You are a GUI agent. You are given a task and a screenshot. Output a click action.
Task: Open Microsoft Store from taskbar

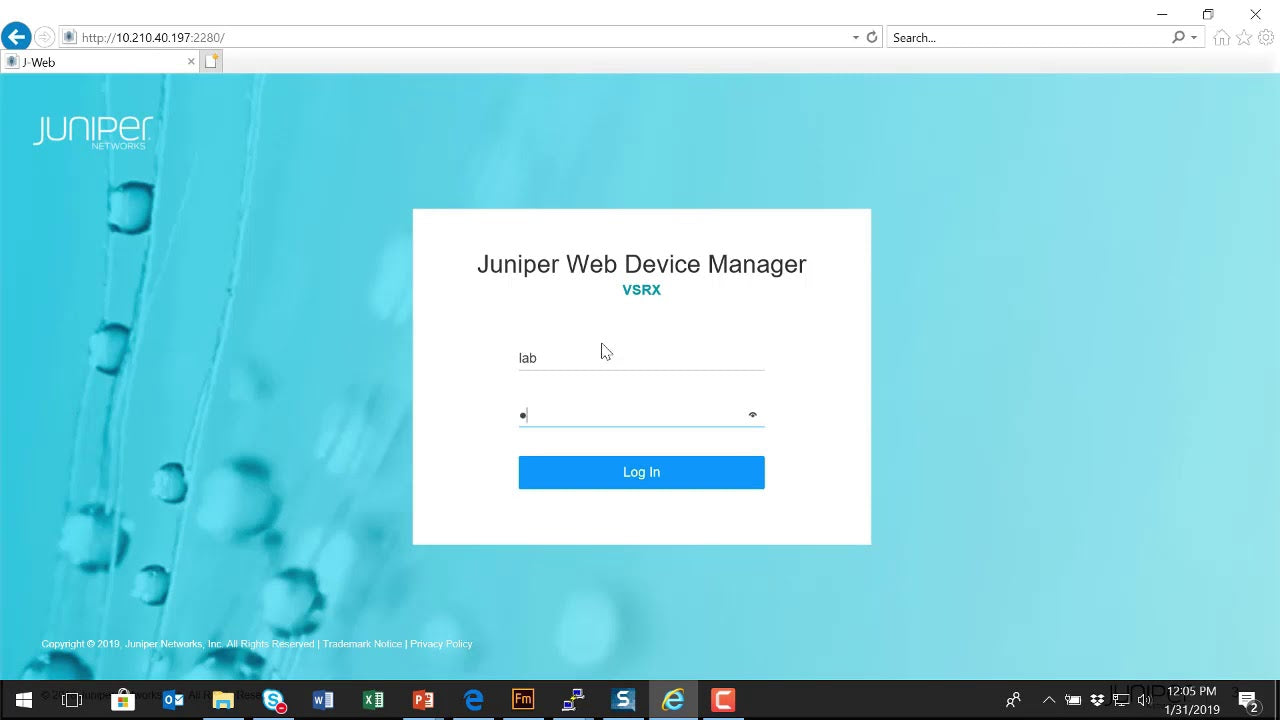(x=122, y=700)
